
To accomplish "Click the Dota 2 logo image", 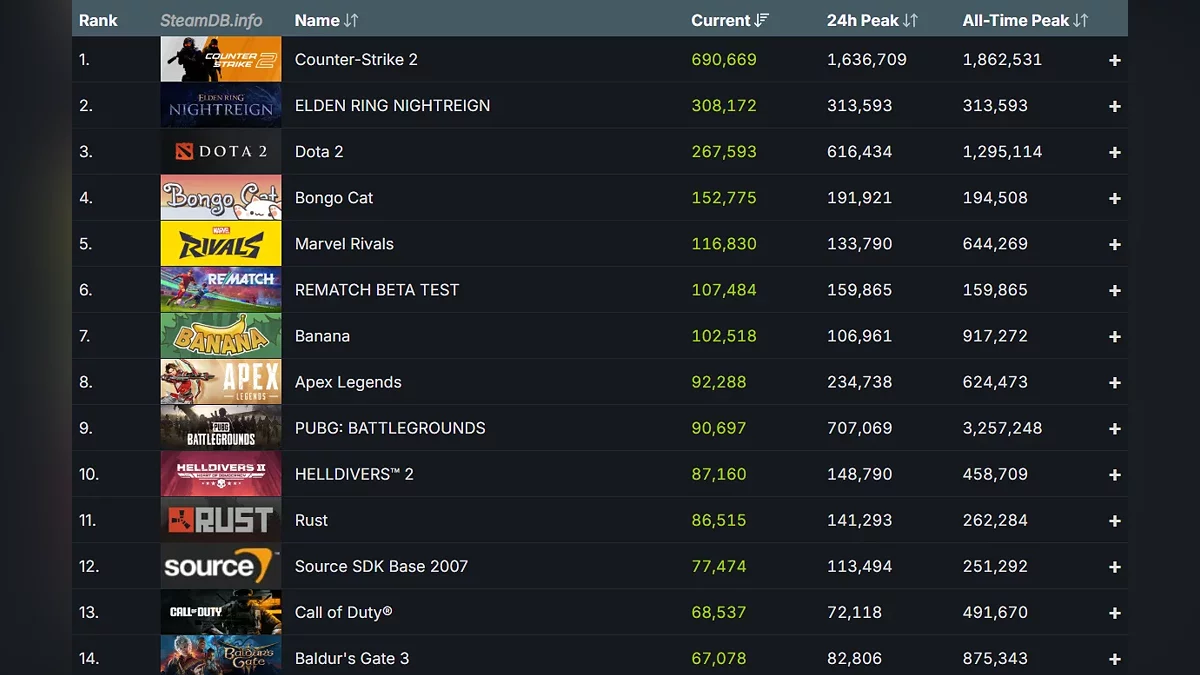I will [x=220, y=152].
